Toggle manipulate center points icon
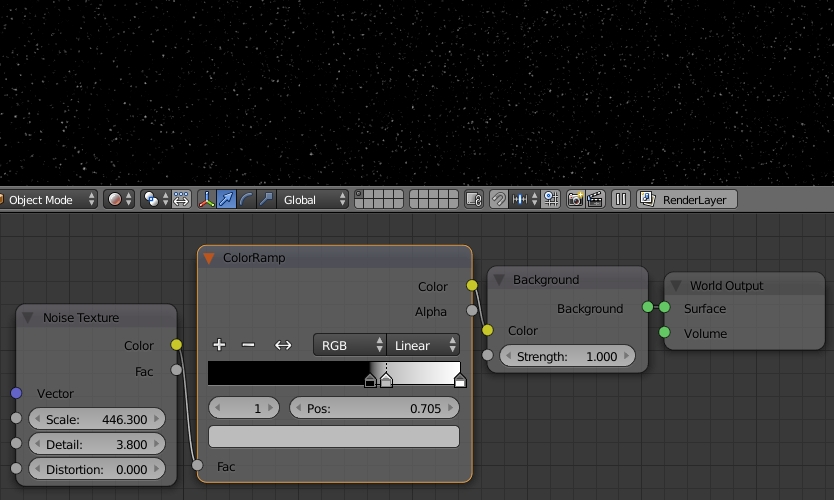This screenshot has height=500, width=834. click(181, 199)
